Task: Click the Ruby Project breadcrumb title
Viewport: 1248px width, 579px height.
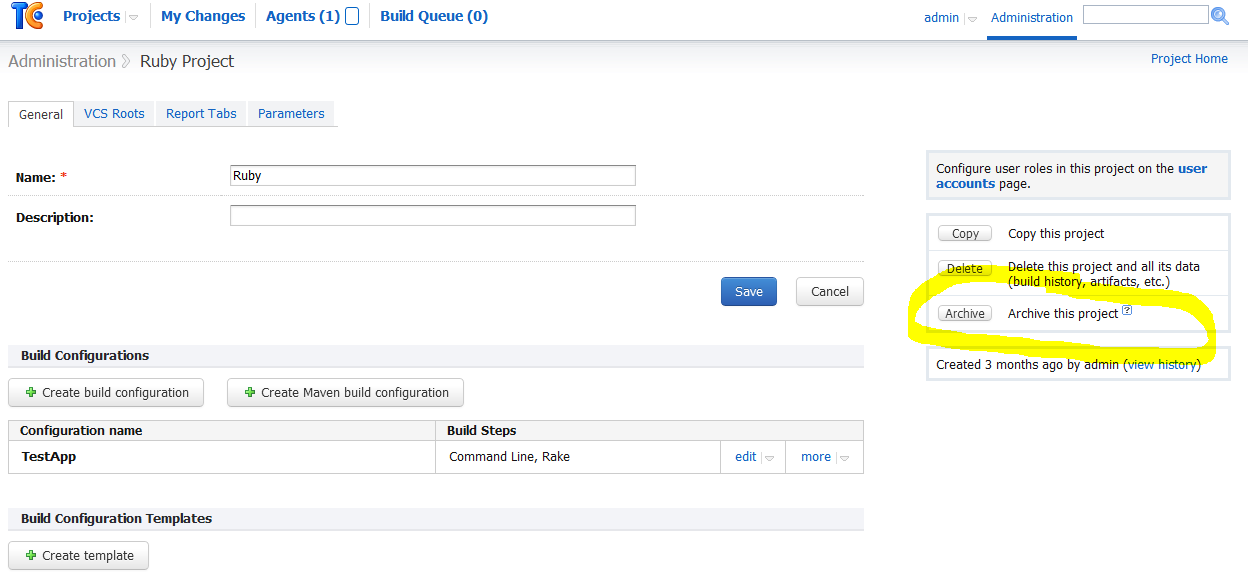Action: click(x=187, y=61)
